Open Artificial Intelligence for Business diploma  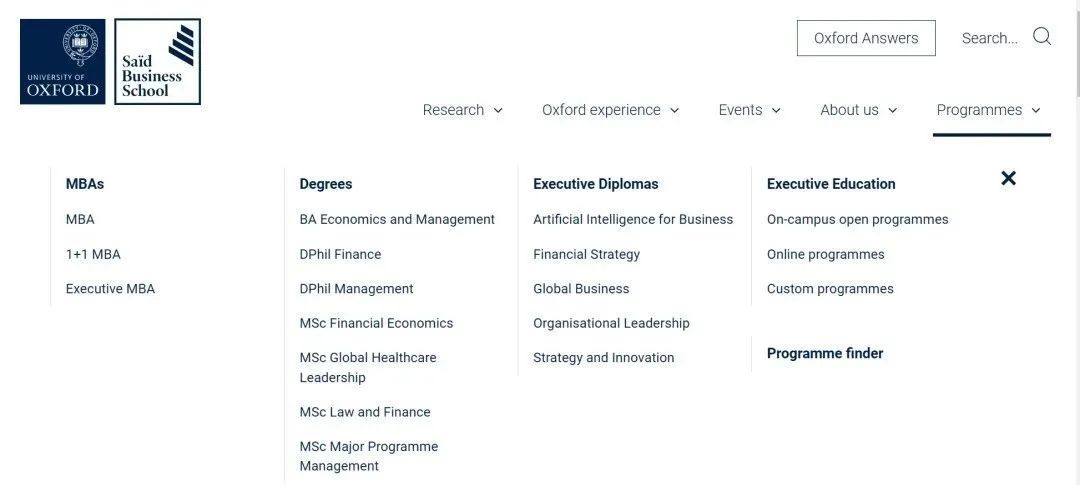(633, 219)
